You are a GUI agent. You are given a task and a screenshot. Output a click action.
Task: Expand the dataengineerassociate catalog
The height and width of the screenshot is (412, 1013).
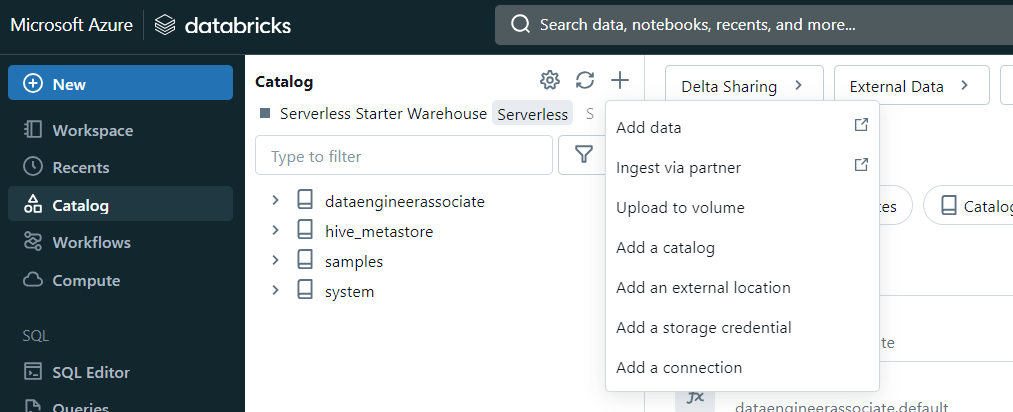[x=276, y=201]
